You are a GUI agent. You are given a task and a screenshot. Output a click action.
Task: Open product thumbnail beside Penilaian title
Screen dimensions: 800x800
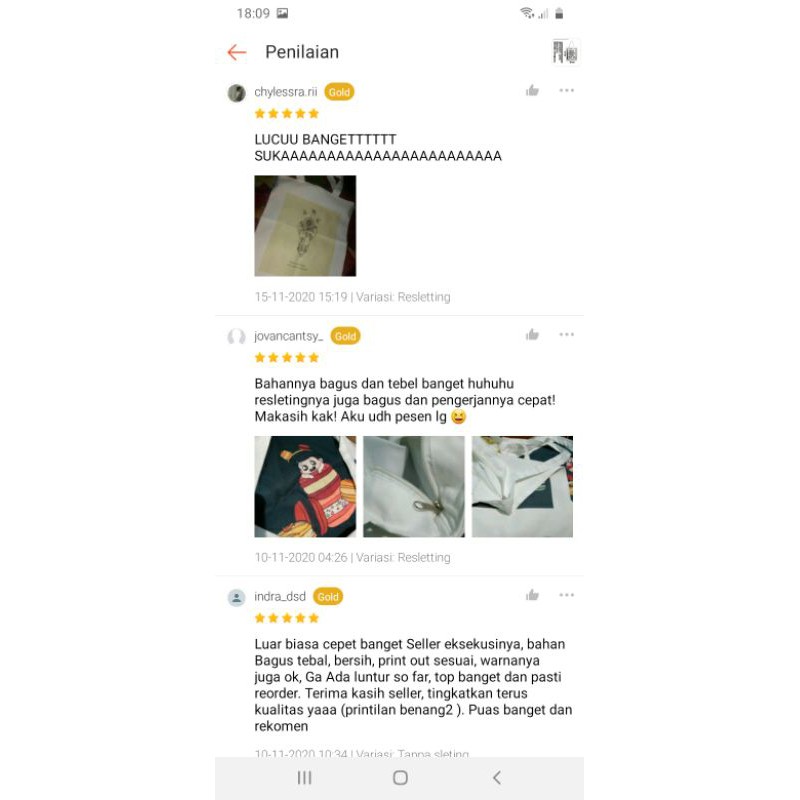click(x=565, y=52)
